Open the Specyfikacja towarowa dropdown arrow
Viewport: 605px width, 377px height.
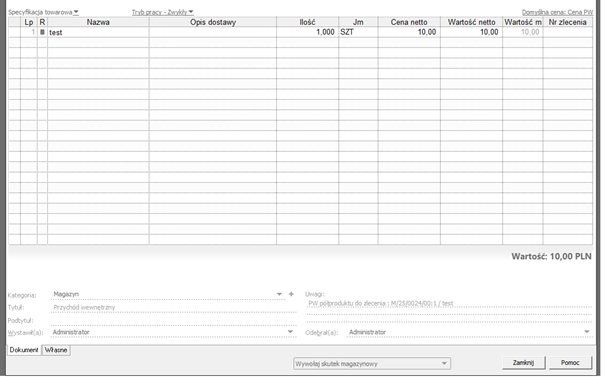coord(76,12)
